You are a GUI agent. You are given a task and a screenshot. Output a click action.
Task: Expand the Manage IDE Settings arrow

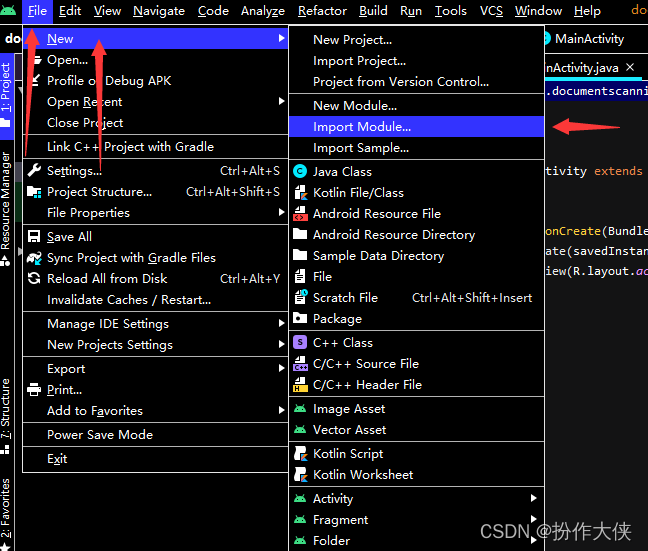(281, 323)
